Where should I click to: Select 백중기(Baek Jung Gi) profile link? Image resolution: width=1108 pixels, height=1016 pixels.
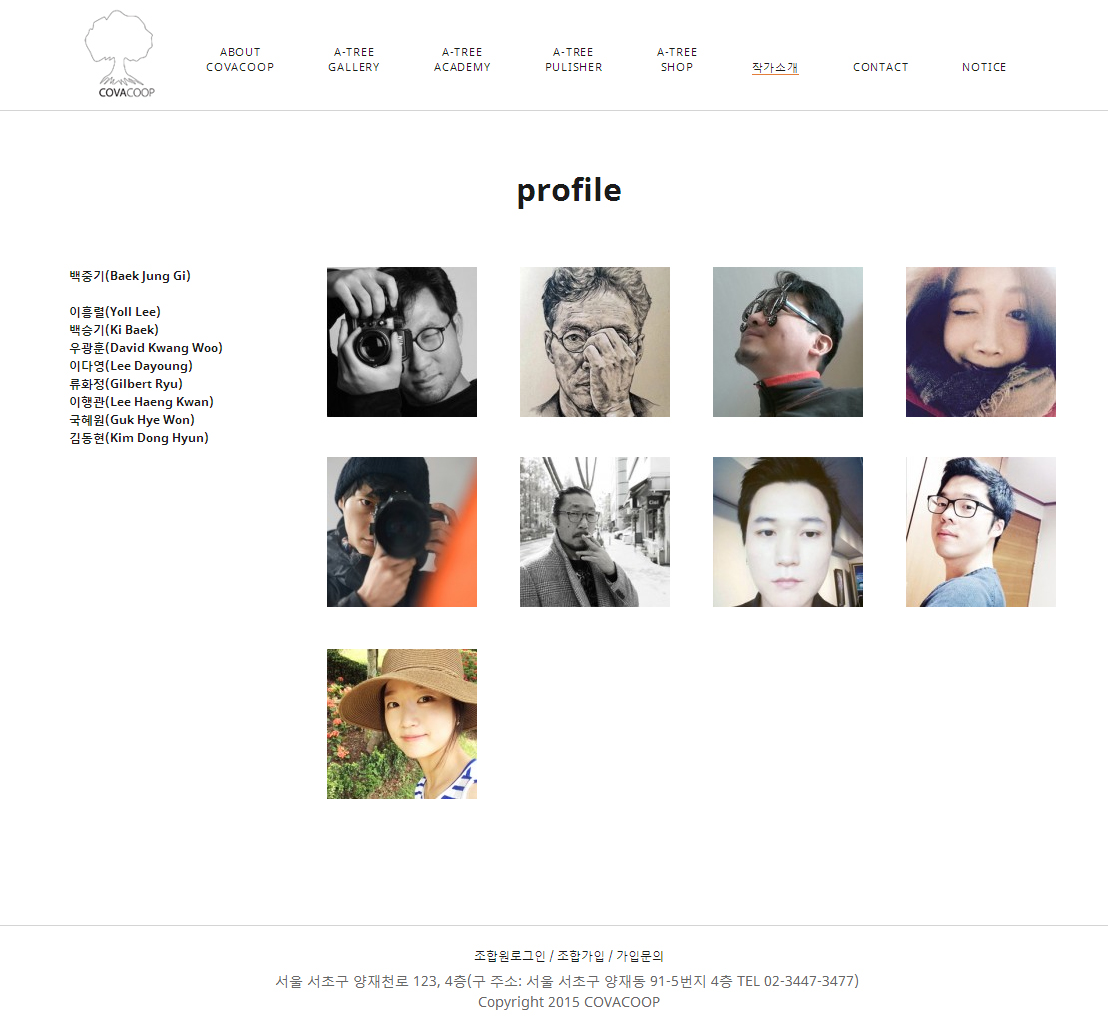(x=130, y=276)
